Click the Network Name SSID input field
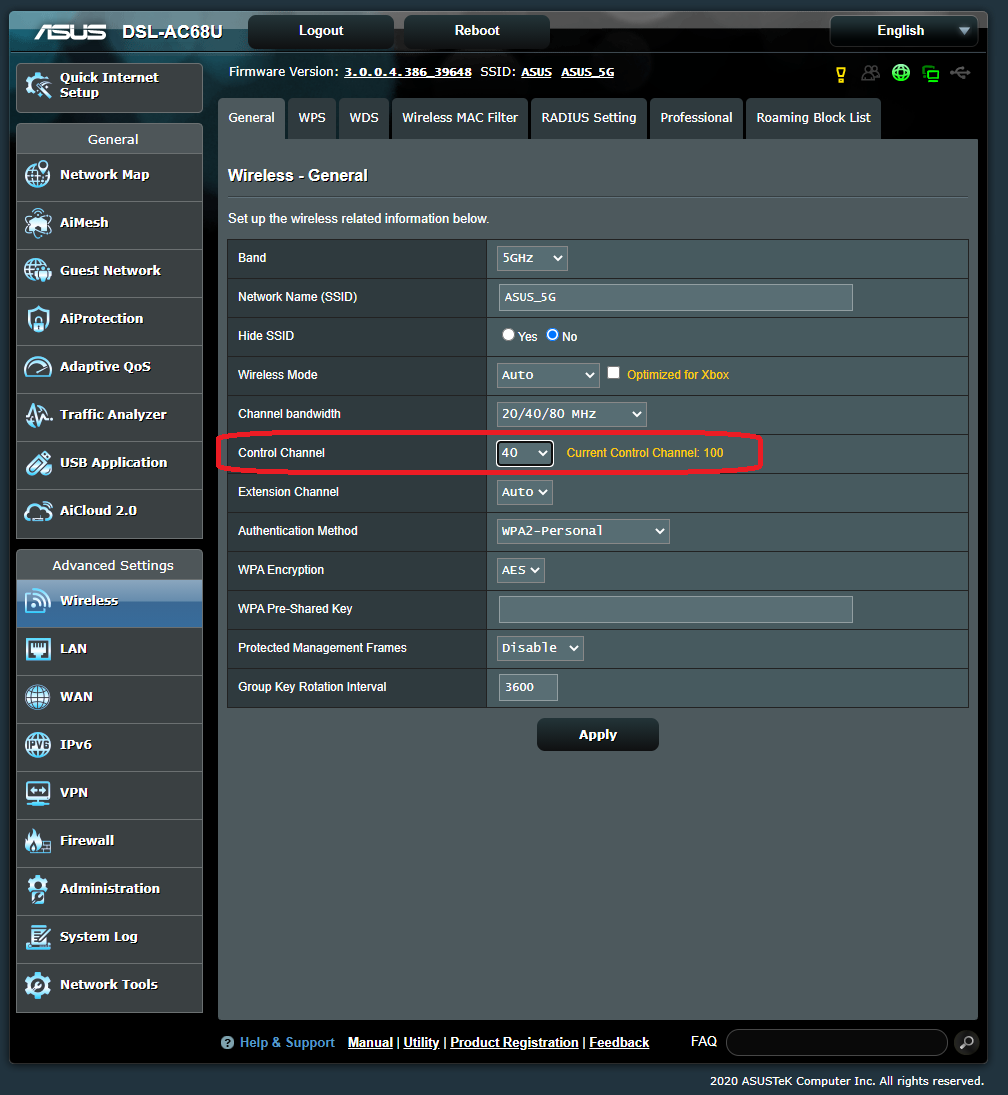The image size is (1008, 1095). click(x=675, y=297)
